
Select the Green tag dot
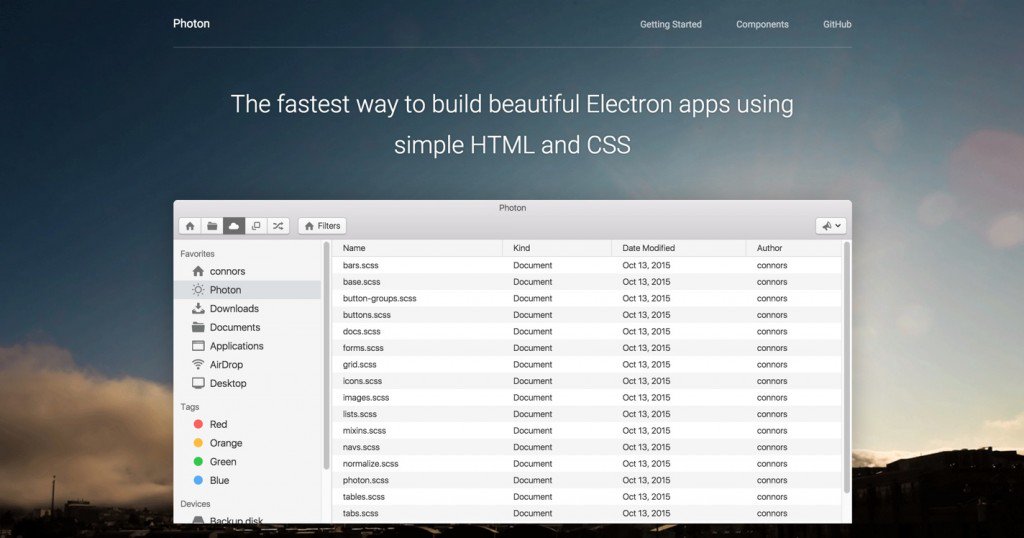tap(198, 462)
